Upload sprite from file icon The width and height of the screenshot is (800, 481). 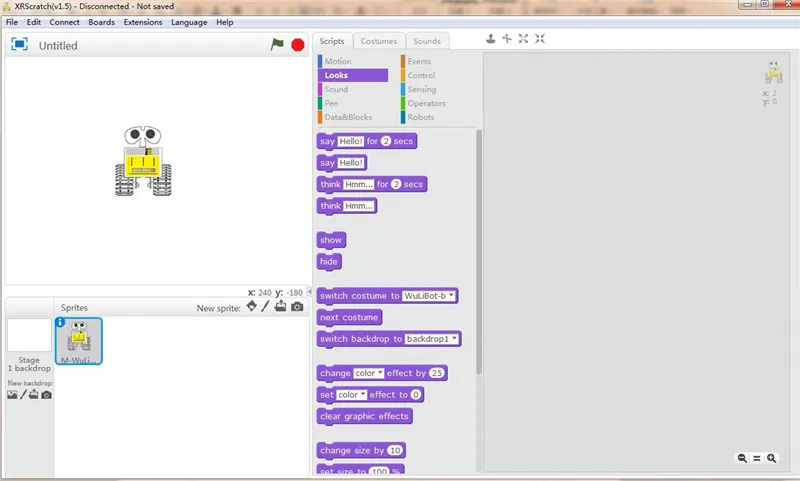tap(280, 306)
